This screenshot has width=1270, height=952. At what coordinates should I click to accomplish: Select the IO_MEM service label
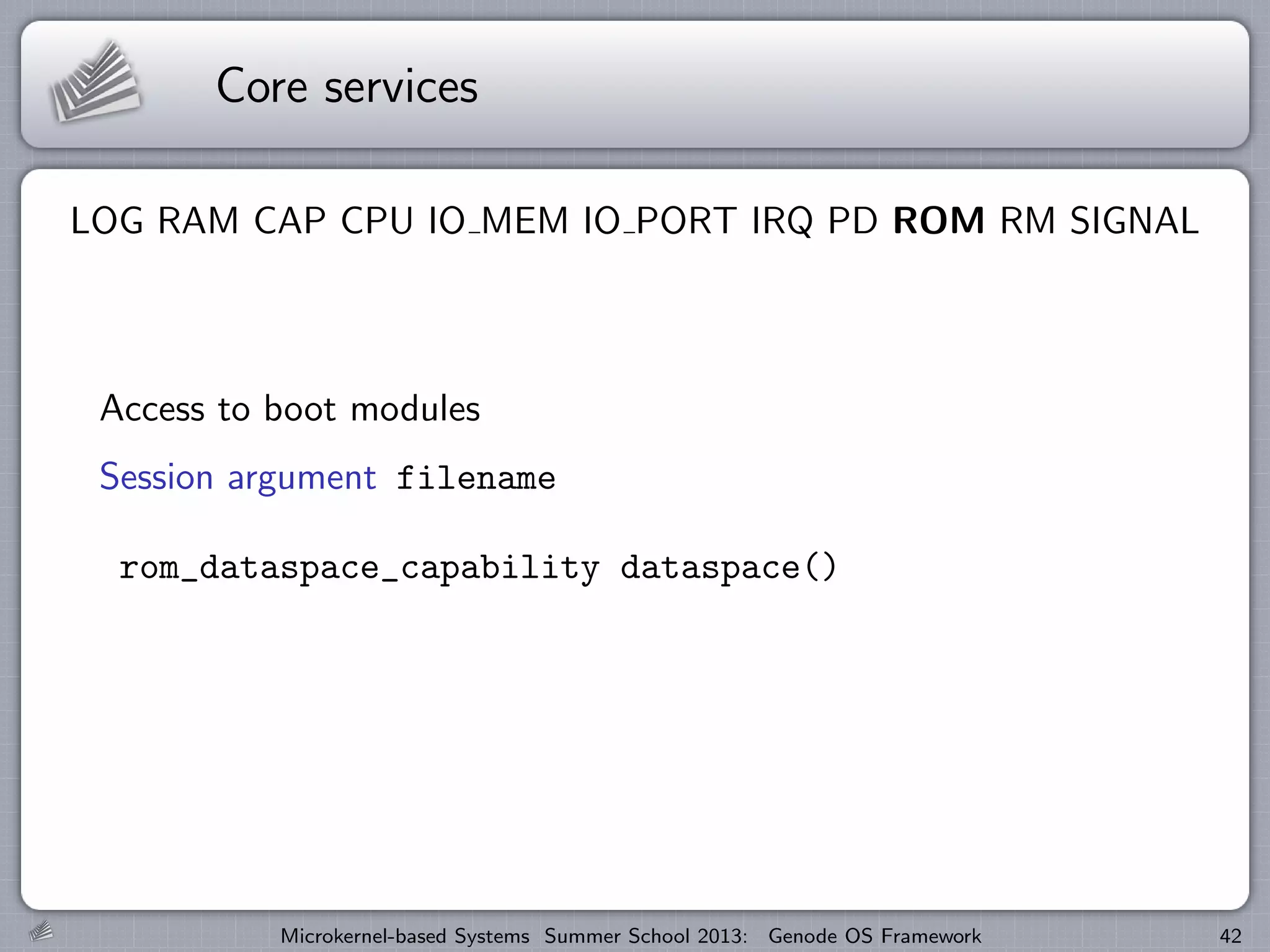point(498,221)
